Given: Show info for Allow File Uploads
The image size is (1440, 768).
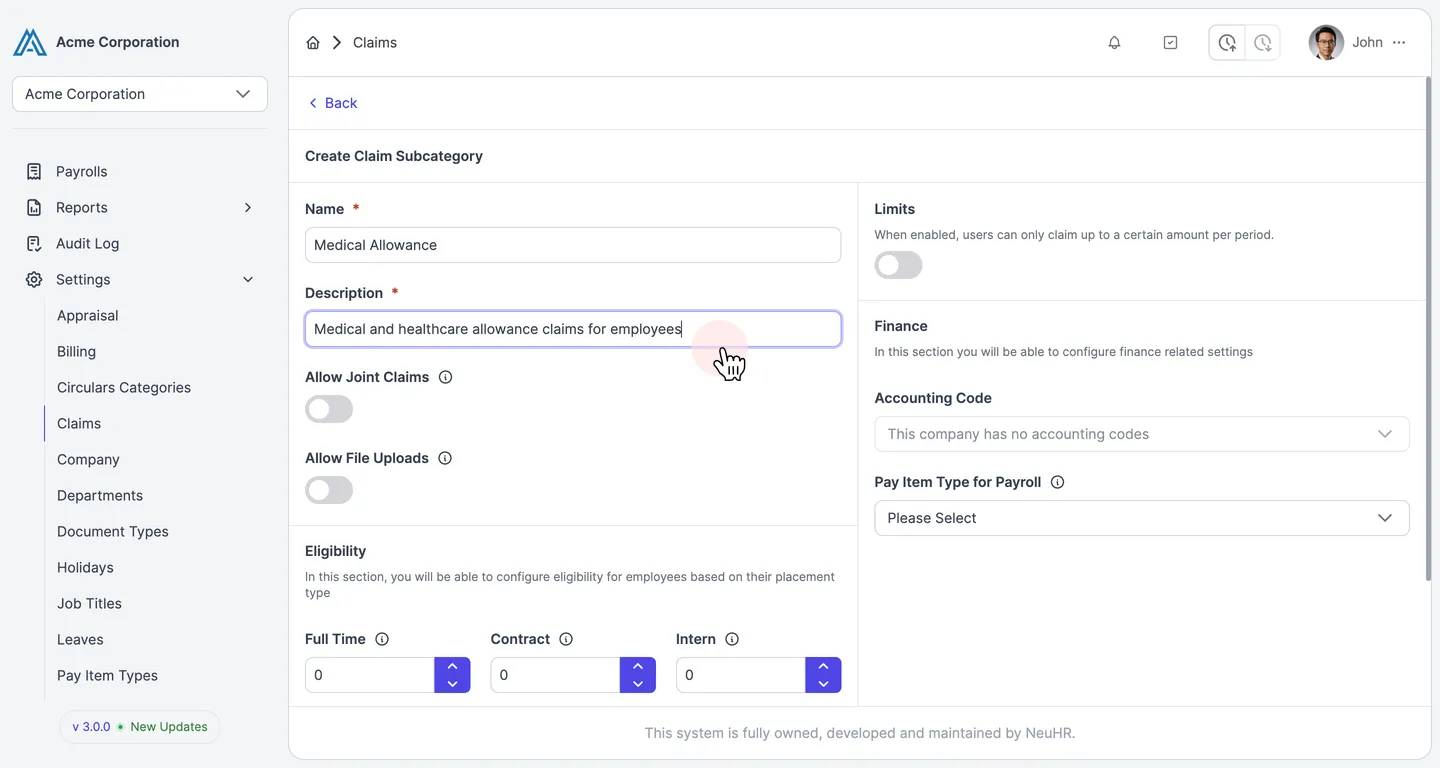Looking at the screenshot, I should pyautogui.click(x=446, y=458).
